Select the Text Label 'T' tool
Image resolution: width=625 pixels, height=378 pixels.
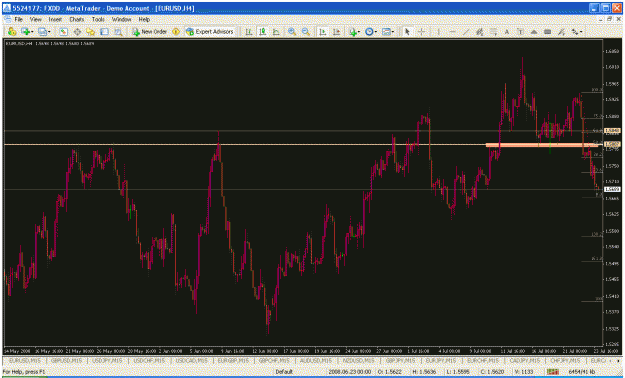pyautogui.click(x=521, y=32)
